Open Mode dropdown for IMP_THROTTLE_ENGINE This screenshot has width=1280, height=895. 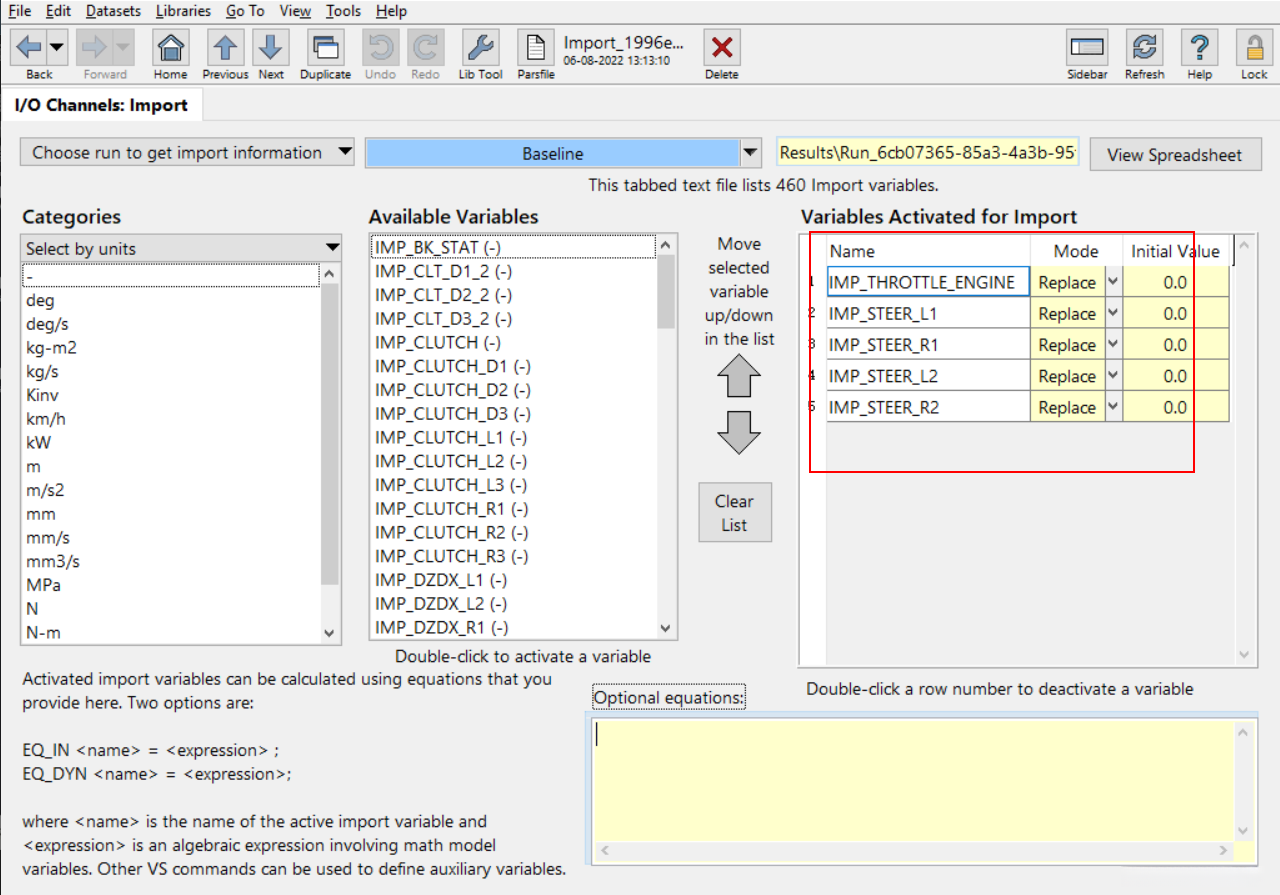click(x=1114, y=282)
